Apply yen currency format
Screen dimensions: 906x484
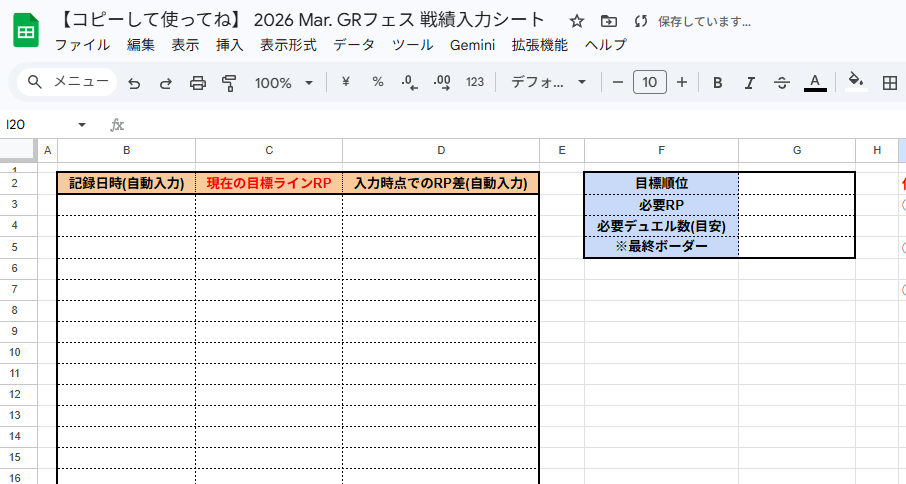[346, 83]
